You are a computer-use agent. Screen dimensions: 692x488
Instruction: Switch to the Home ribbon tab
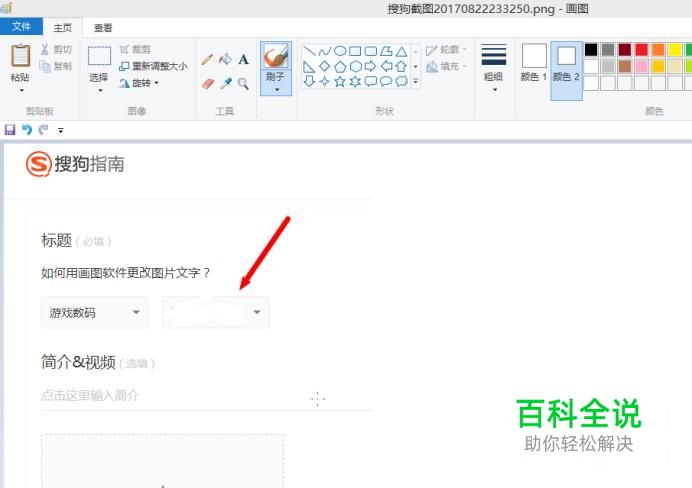(63, 27)
